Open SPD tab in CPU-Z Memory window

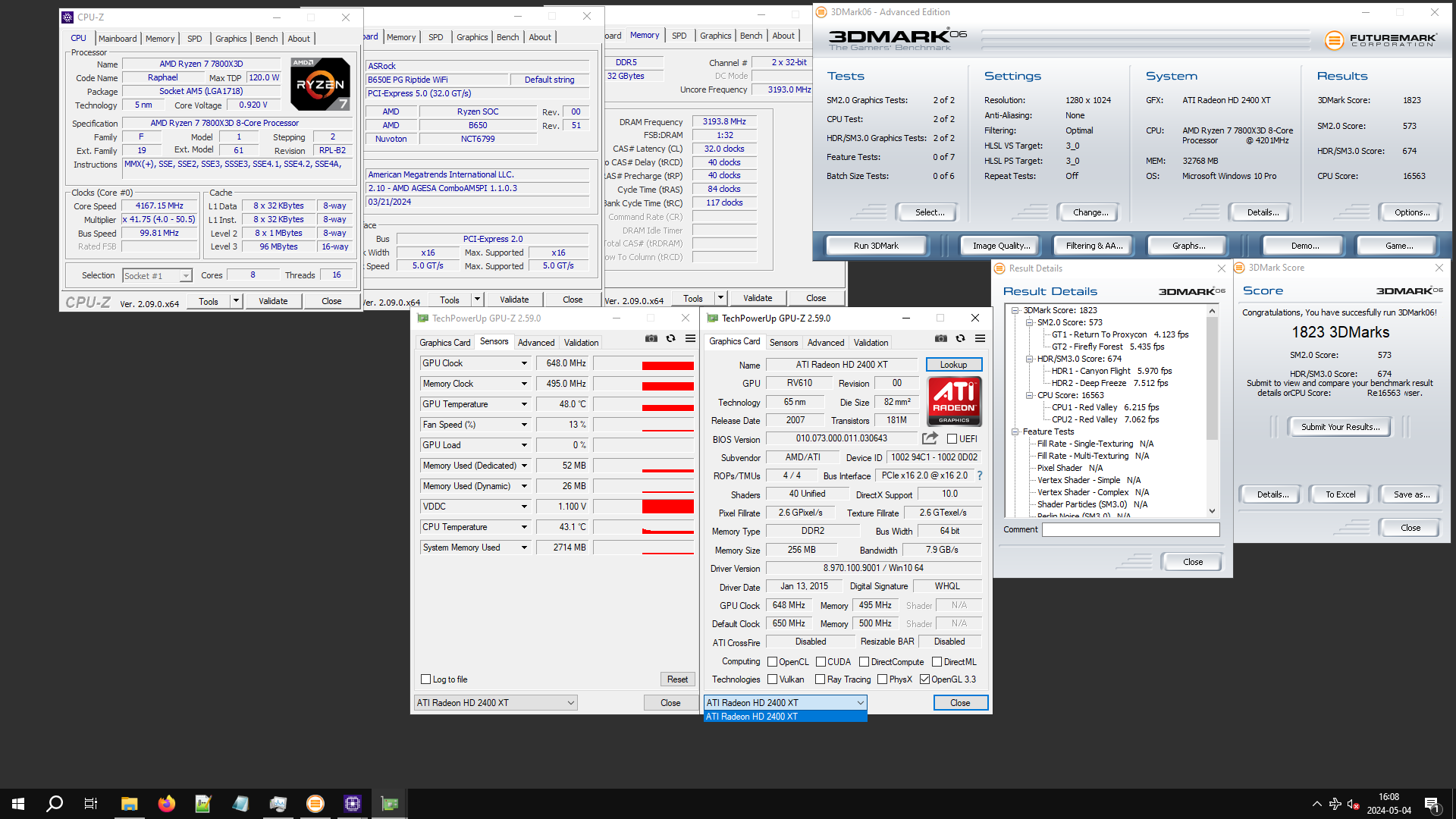679,36
